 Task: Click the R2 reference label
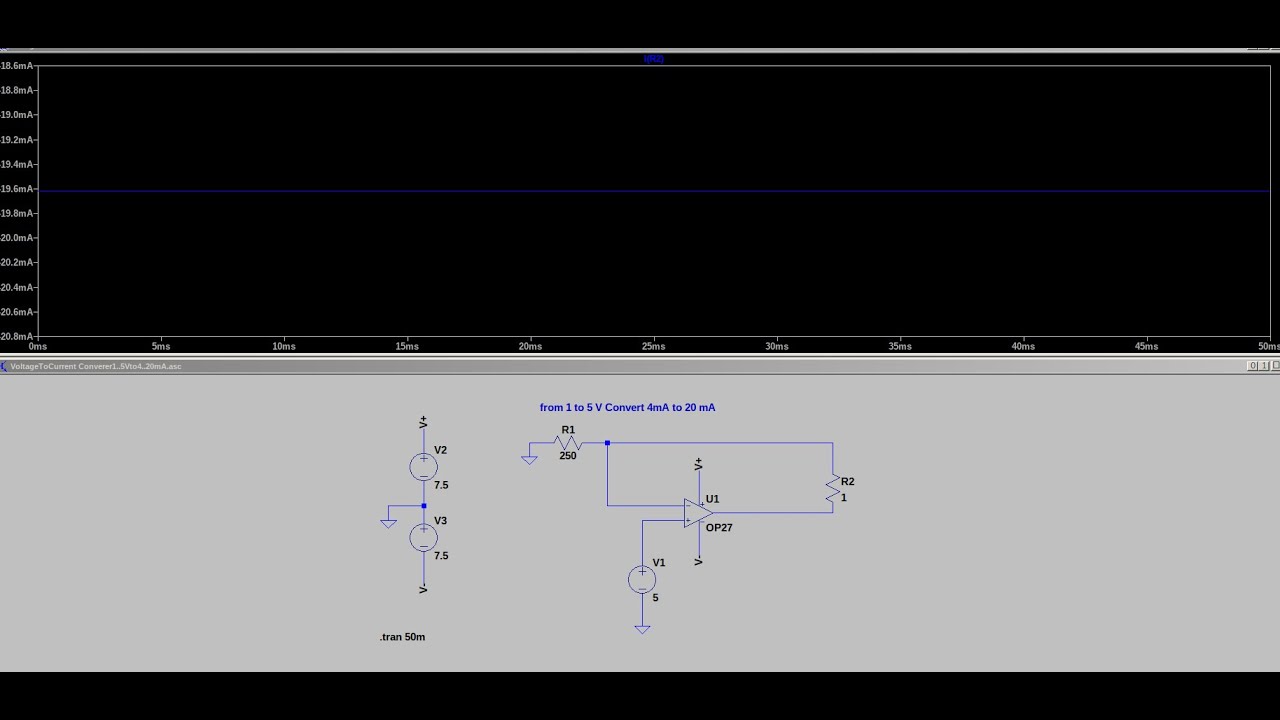tap(848, 482)
